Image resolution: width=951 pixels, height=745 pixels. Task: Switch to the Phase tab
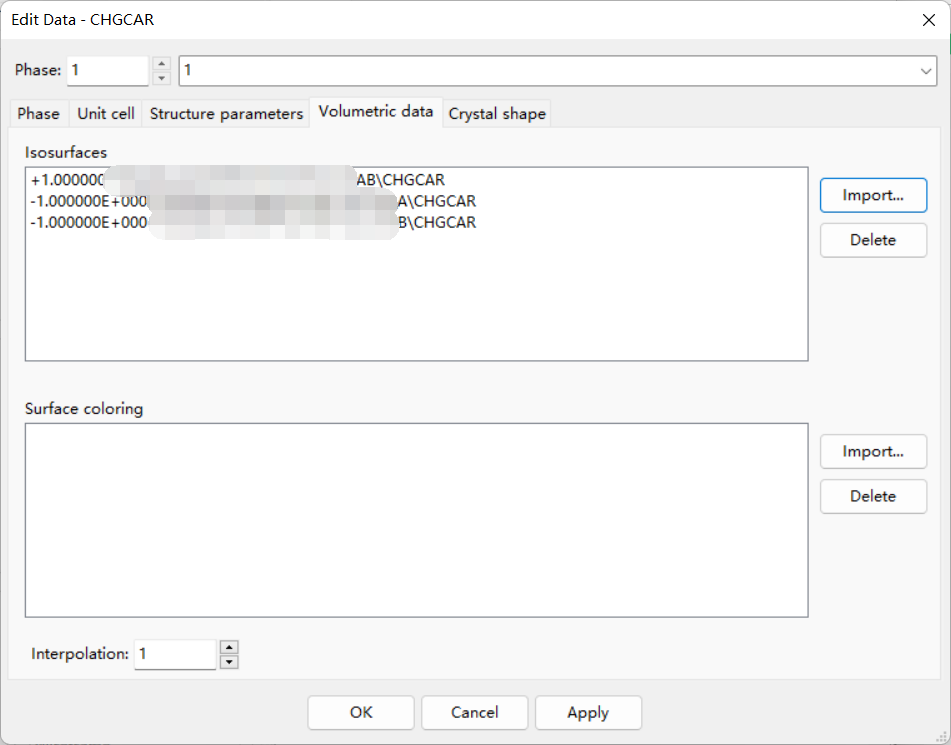[38, 113]
